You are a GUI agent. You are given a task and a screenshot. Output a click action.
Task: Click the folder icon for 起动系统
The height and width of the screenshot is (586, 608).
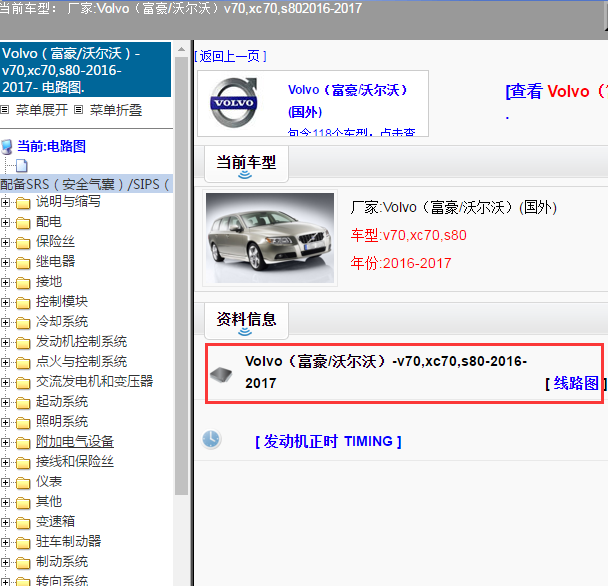(x=23, y=403)
